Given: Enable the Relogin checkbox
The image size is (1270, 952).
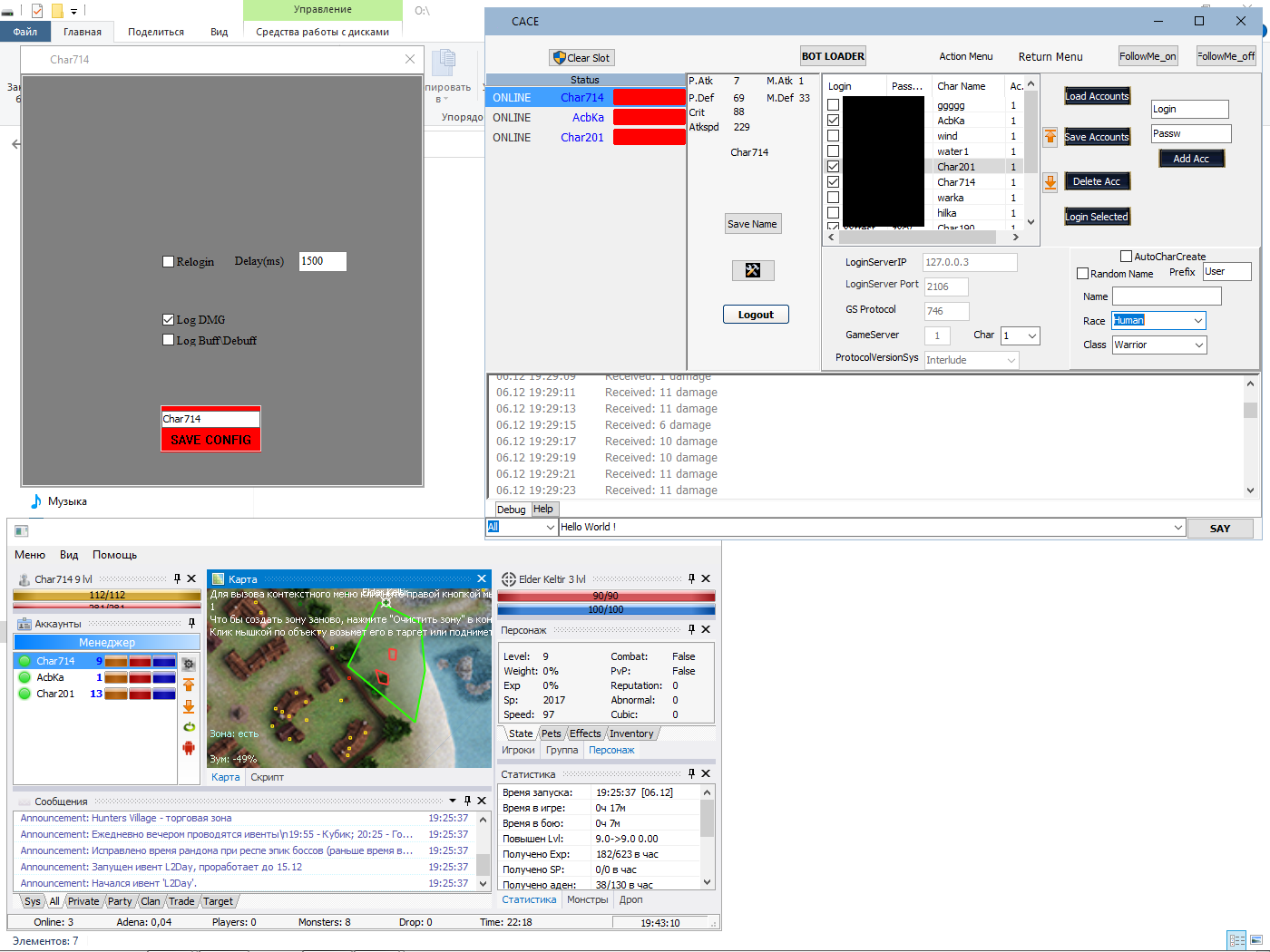Looking at the screenshot, I should [168, 261].
